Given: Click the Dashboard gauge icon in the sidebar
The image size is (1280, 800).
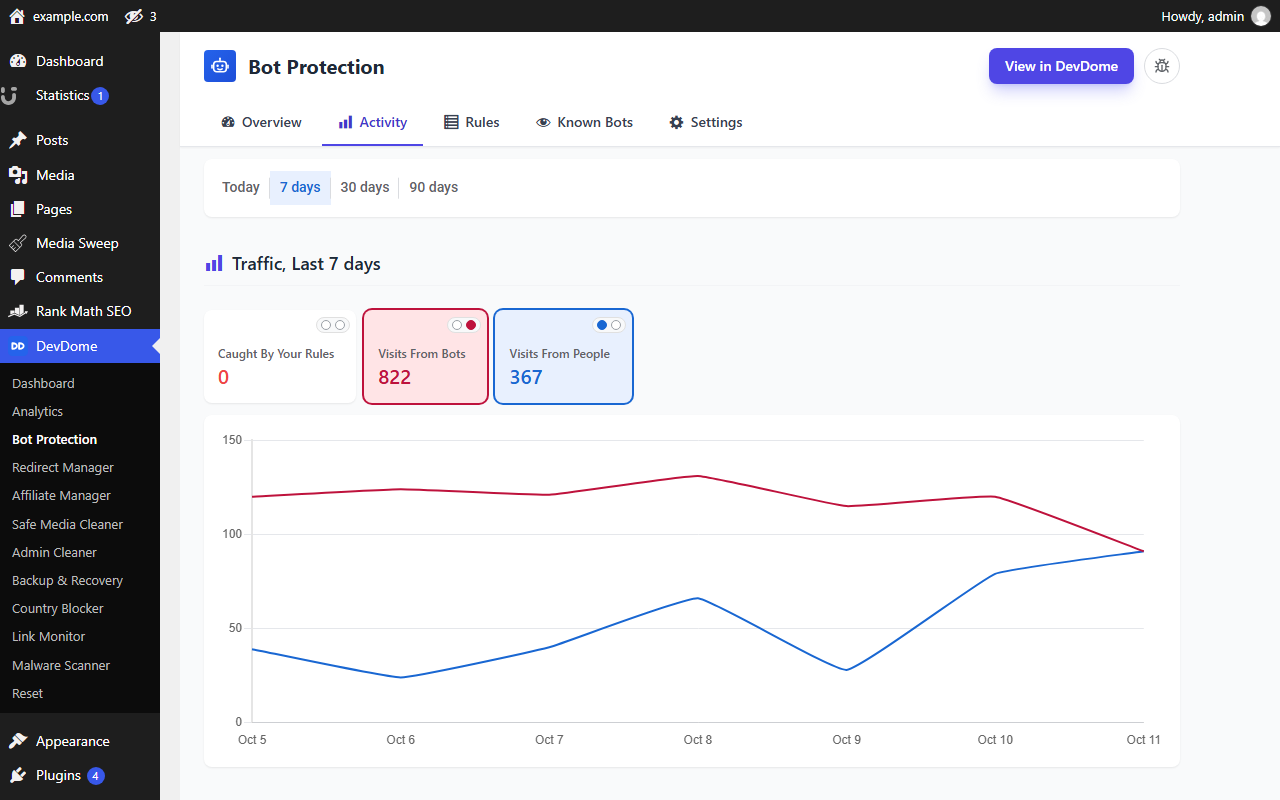Looking at the screenshot, I should 18,61.
